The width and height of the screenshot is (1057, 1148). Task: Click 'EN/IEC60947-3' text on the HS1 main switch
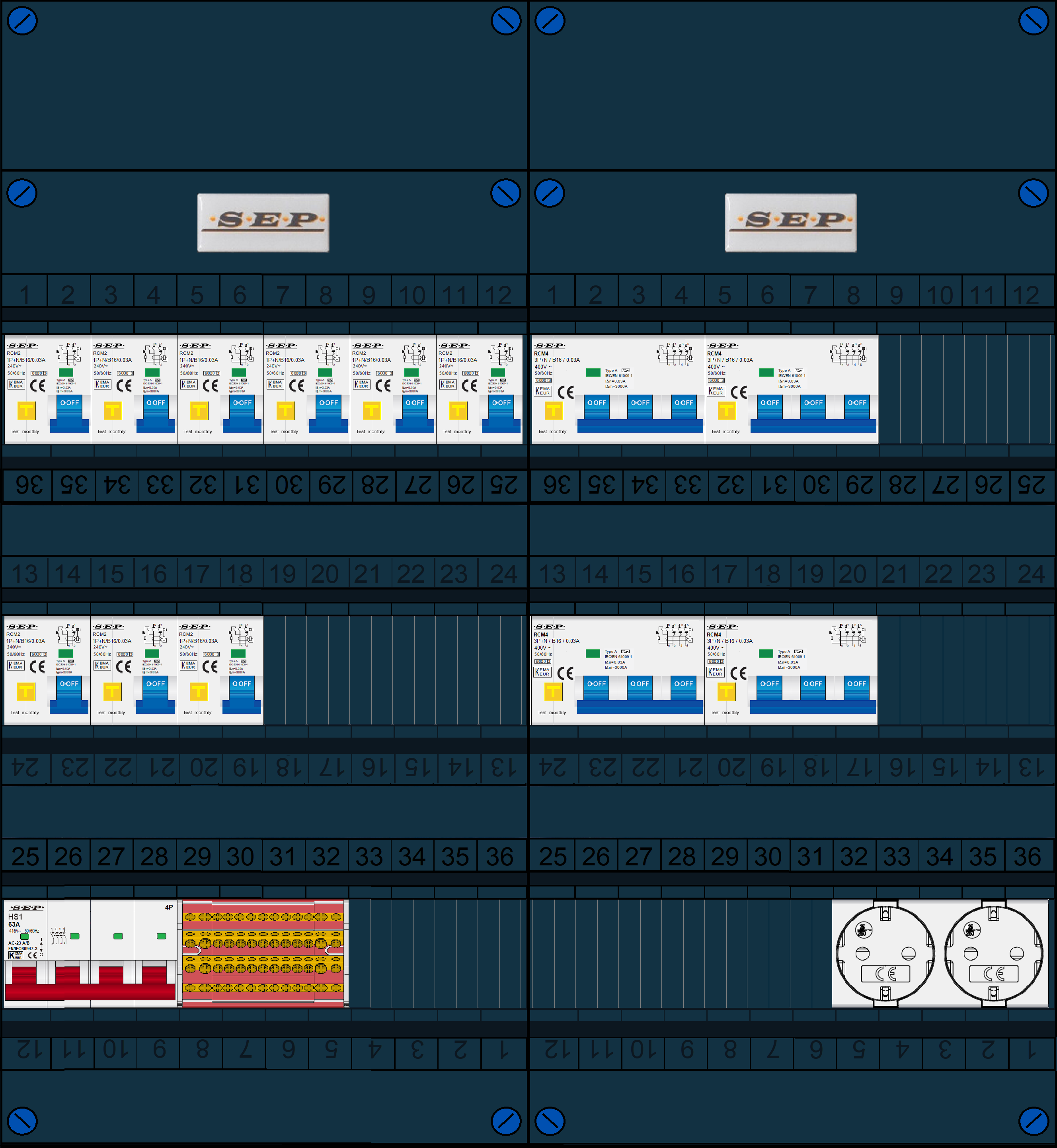click(x=23, y=948)
